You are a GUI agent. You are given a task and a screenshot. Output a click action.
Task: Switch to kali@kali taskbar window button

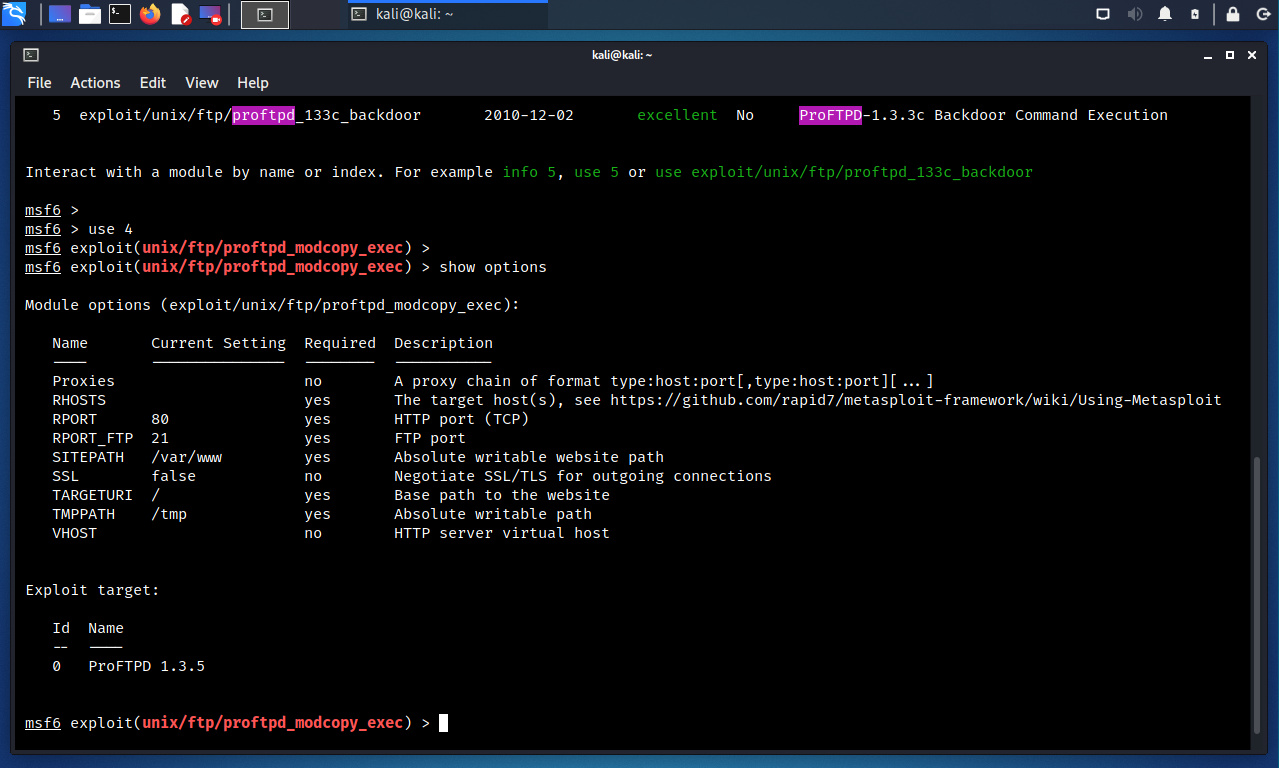pyautogui.click(x=447, y=14)
